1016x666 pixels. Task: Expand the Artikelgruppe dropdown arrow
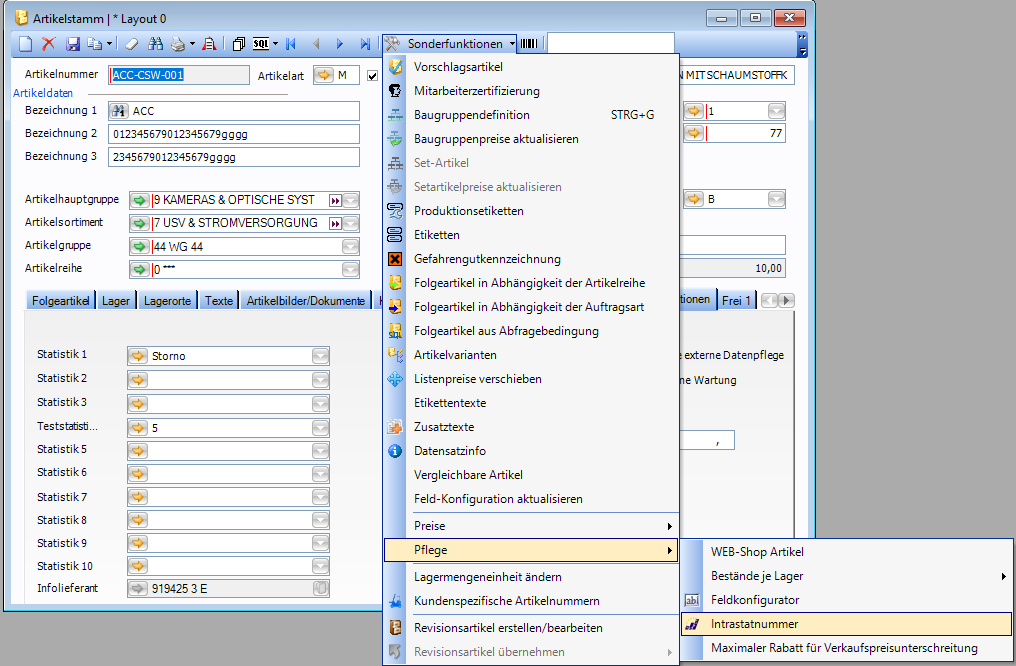tap(350, 247)
